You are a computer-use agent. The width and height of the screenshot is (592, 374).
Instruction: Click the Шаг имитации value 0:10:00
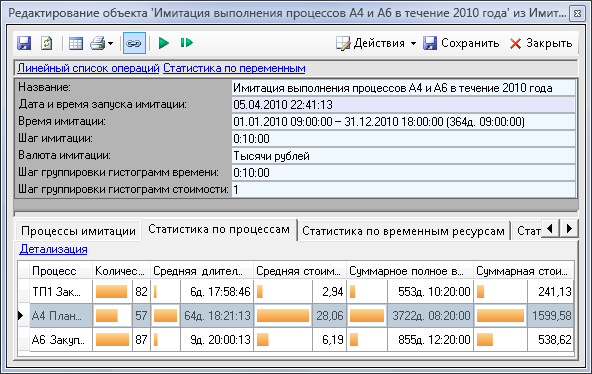(403, 139)
